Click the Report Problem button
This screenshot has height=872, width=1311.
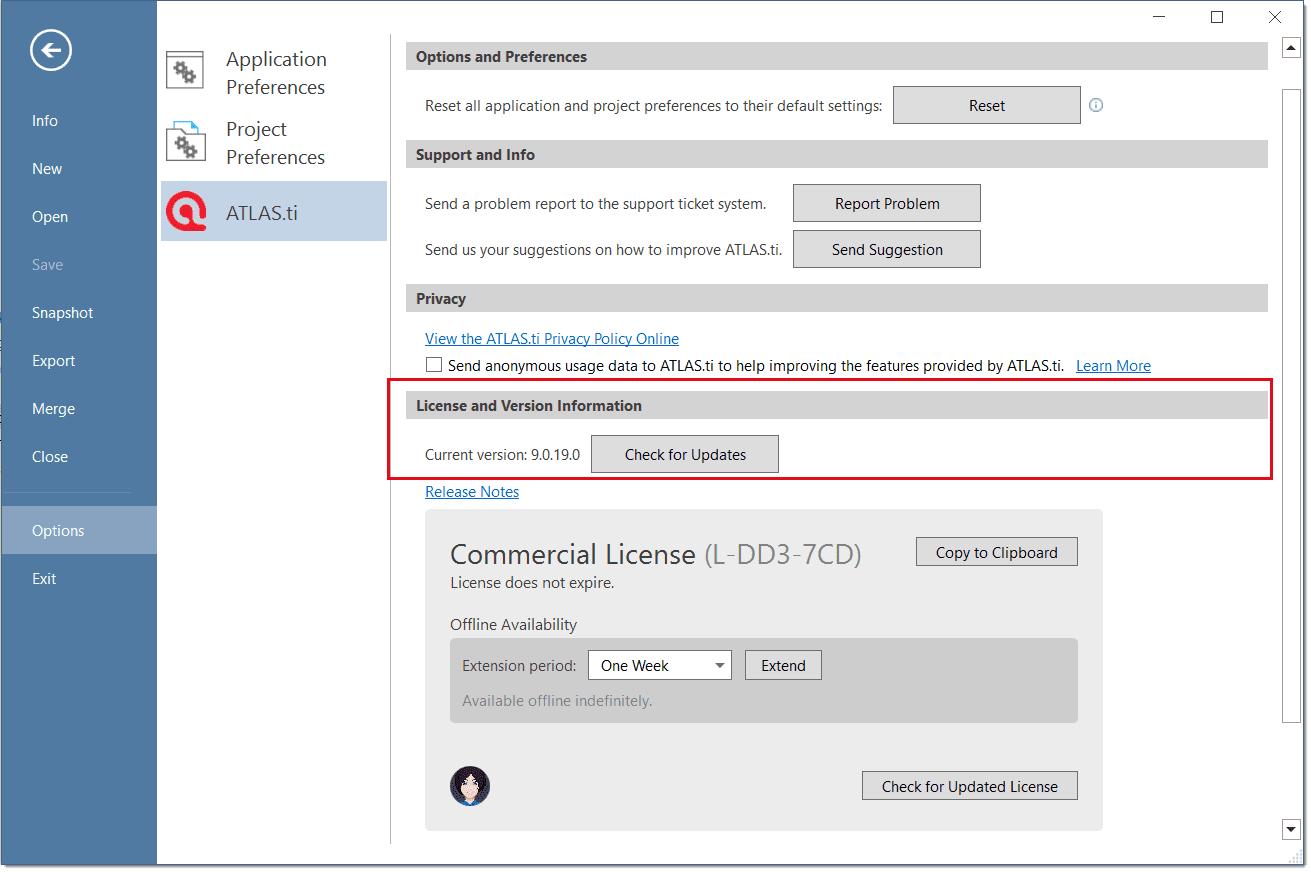click(887, 203)
